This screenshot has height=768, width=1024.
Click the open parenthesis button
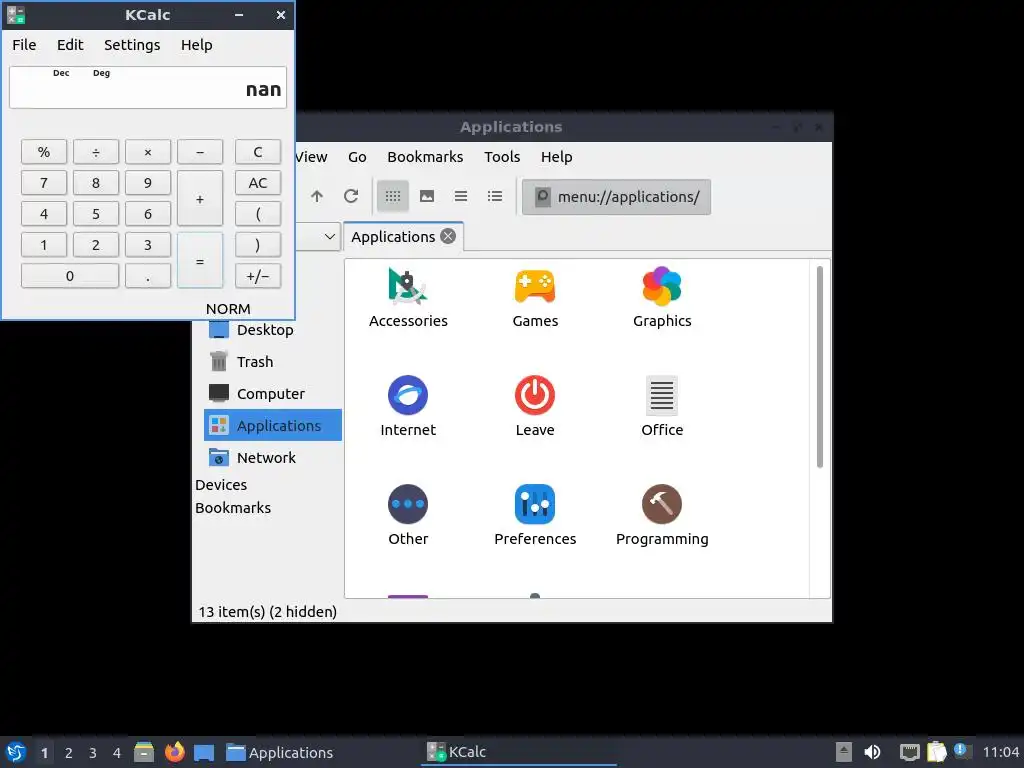coord(258,214)
